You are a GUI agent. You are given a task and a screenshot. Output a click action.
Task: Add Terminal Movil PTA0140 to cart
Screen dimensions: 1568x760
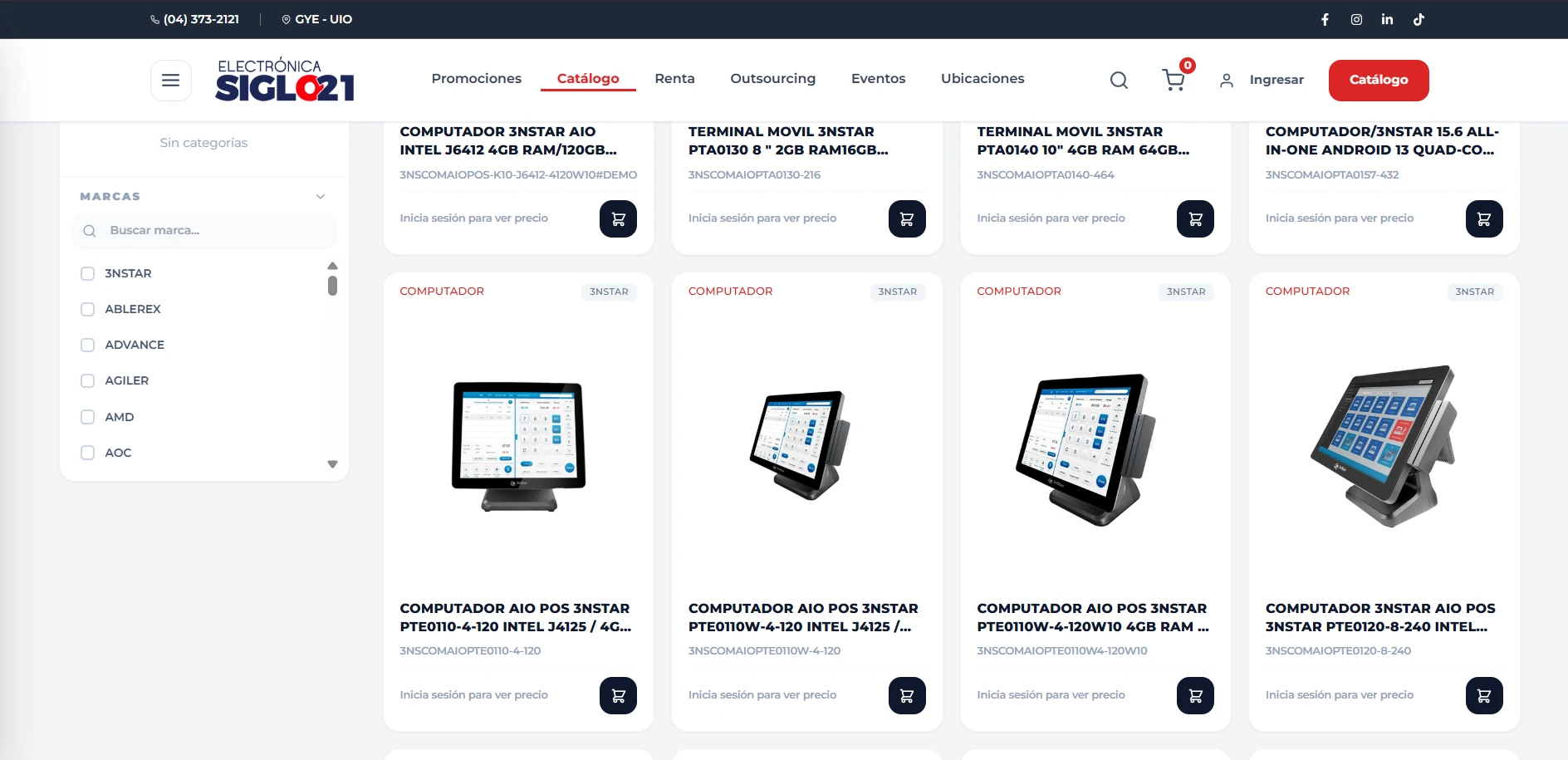coord(1195,218)
